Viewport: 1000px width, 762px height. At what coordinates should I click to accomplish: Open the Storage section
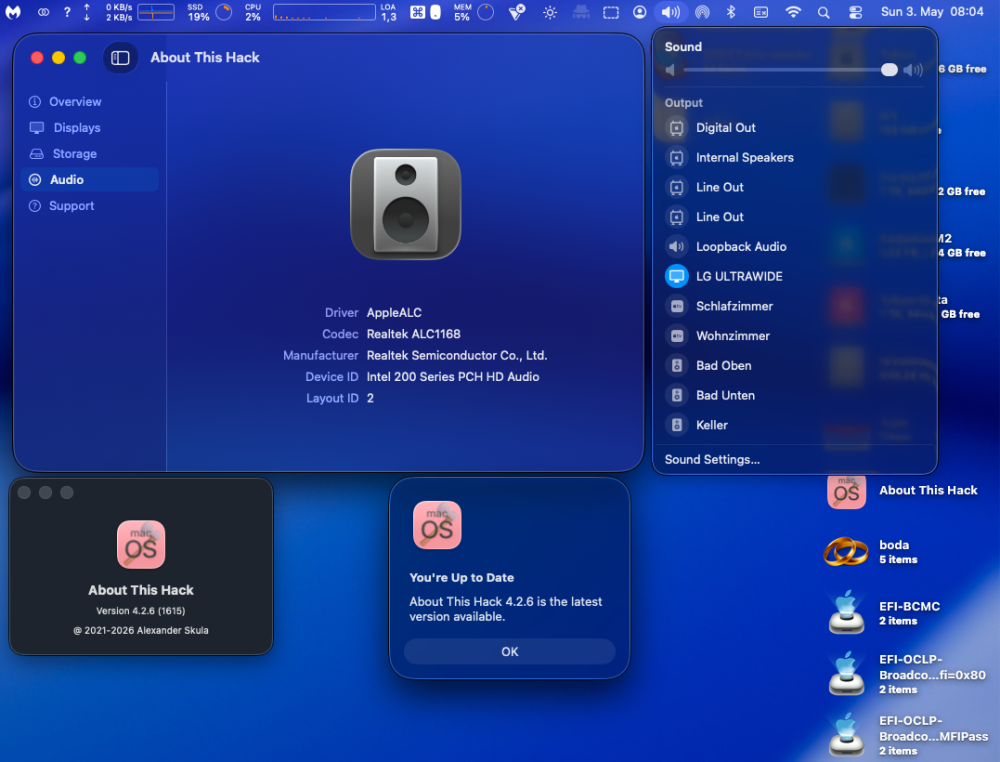tap(89, 154)
